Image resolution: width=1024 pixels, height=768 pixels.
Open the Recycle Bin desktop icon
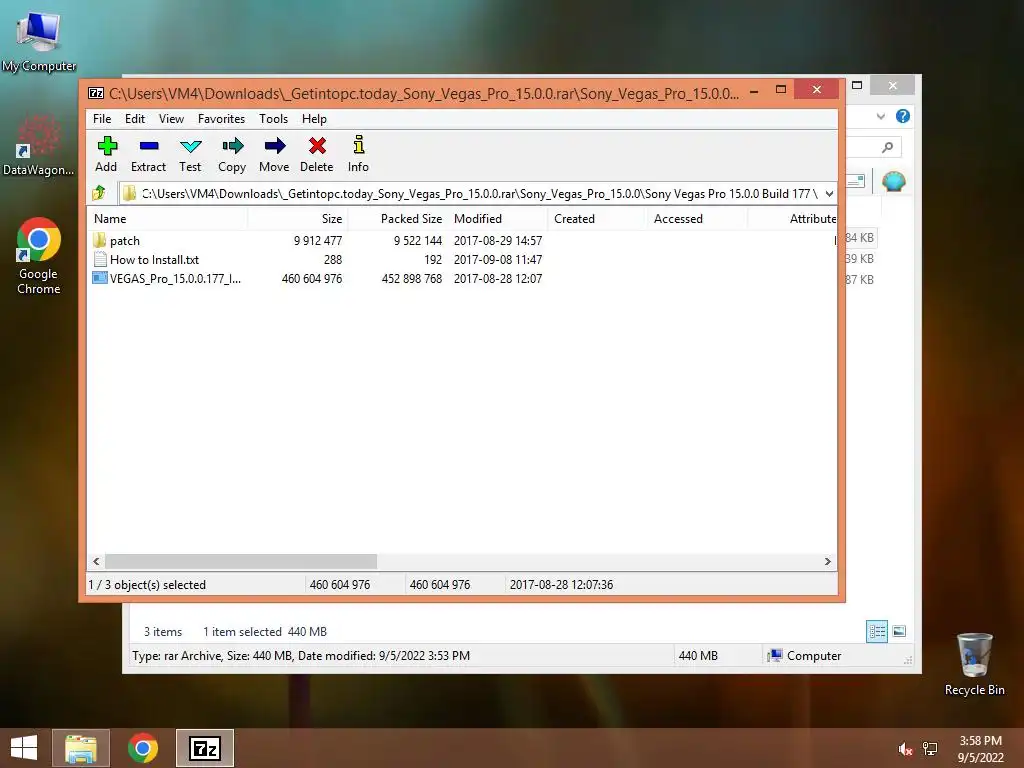[974, 664]
